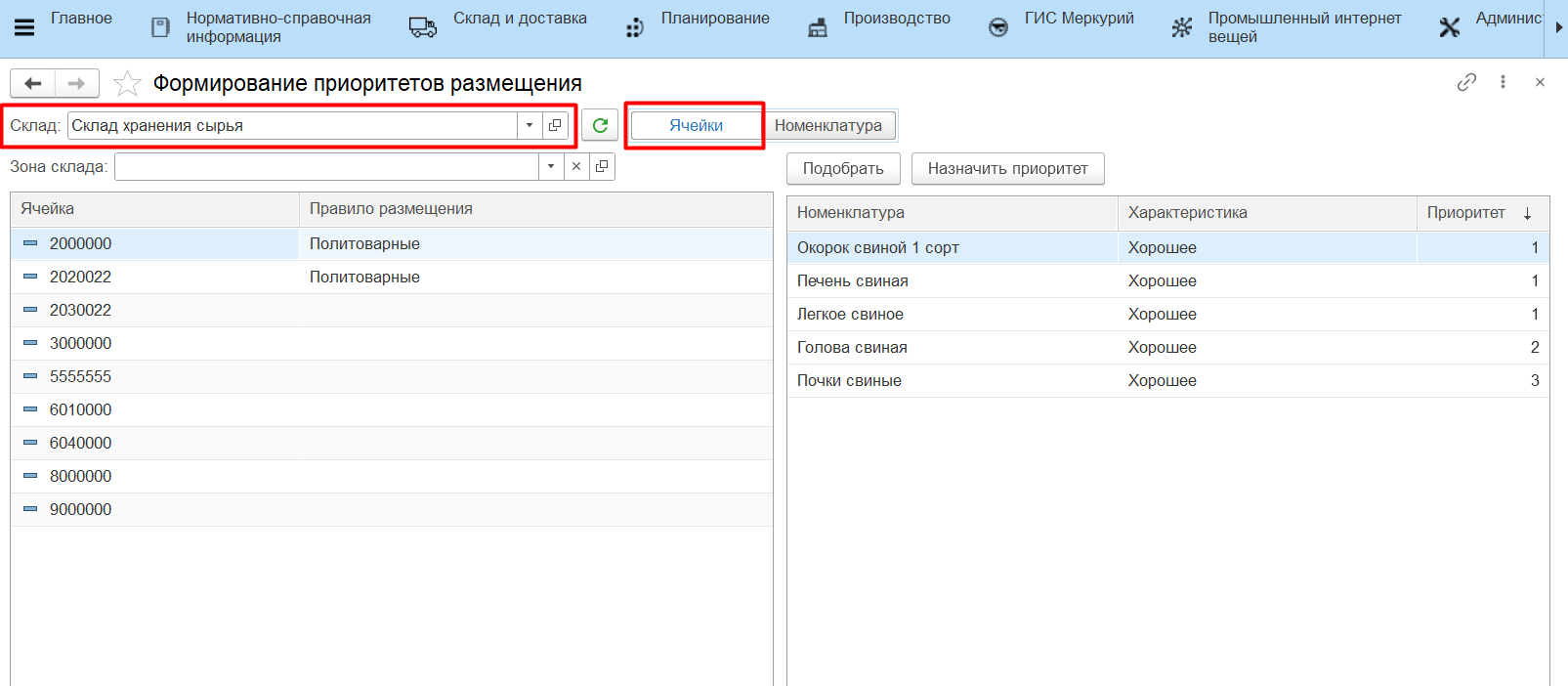
Task: Click the forward navigation arrow
Action: (76, 84)
